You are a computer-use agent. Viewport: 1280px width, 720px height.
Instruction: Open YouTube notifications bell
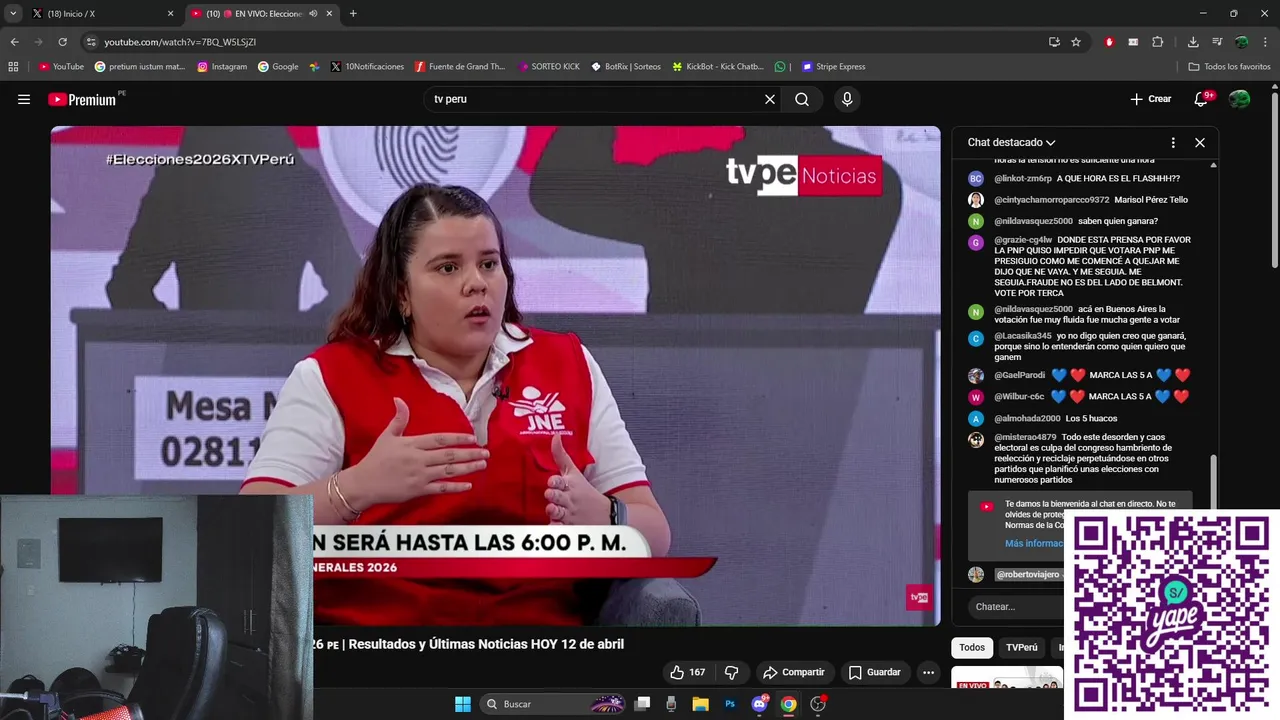tap(1202, 99)
